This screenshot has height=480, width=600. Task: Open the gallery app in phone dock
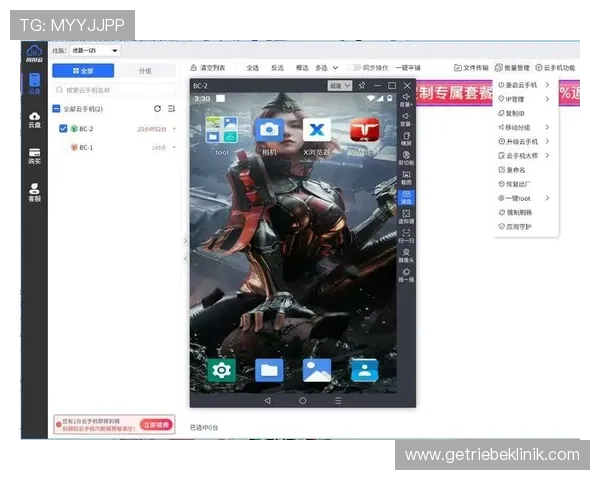point(317,370)
